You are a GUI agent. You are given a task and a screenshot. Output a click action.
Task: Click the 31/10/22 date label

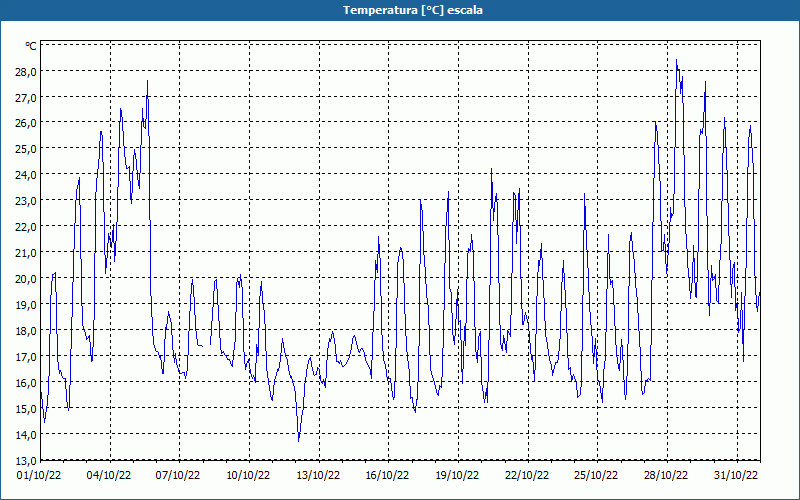[x=736, y=476]
